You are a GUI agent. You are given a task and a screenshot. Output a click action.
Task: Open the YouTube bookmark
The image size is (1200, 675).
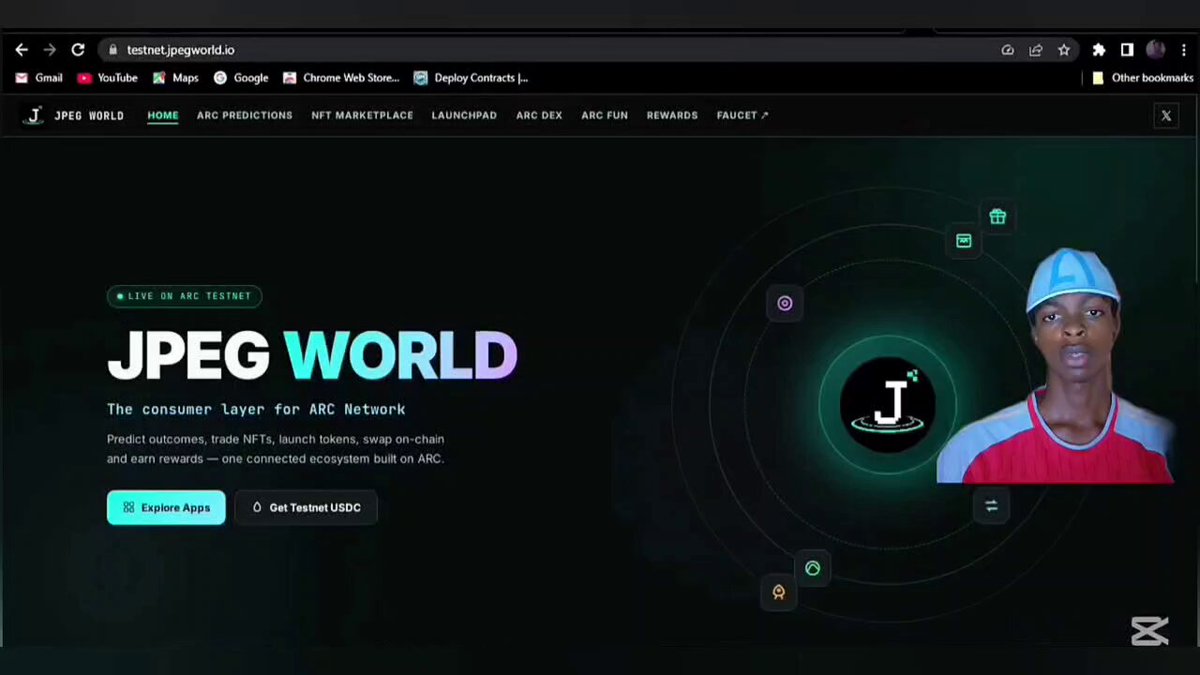click(x=107, y=78)
